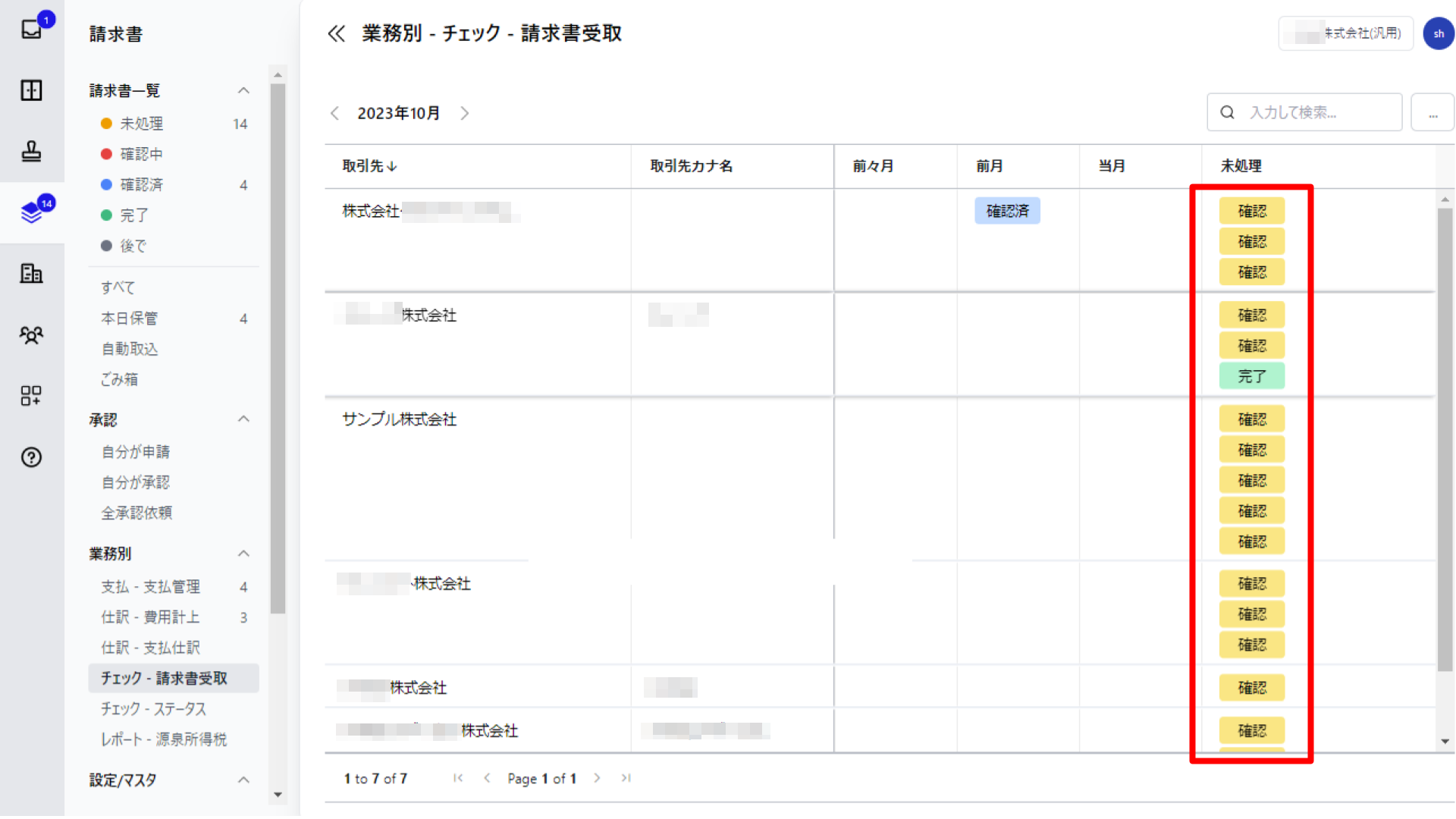Collapse the 業務別 section
This screenshot has width=1456, height=819.
[x=243, y=554]
